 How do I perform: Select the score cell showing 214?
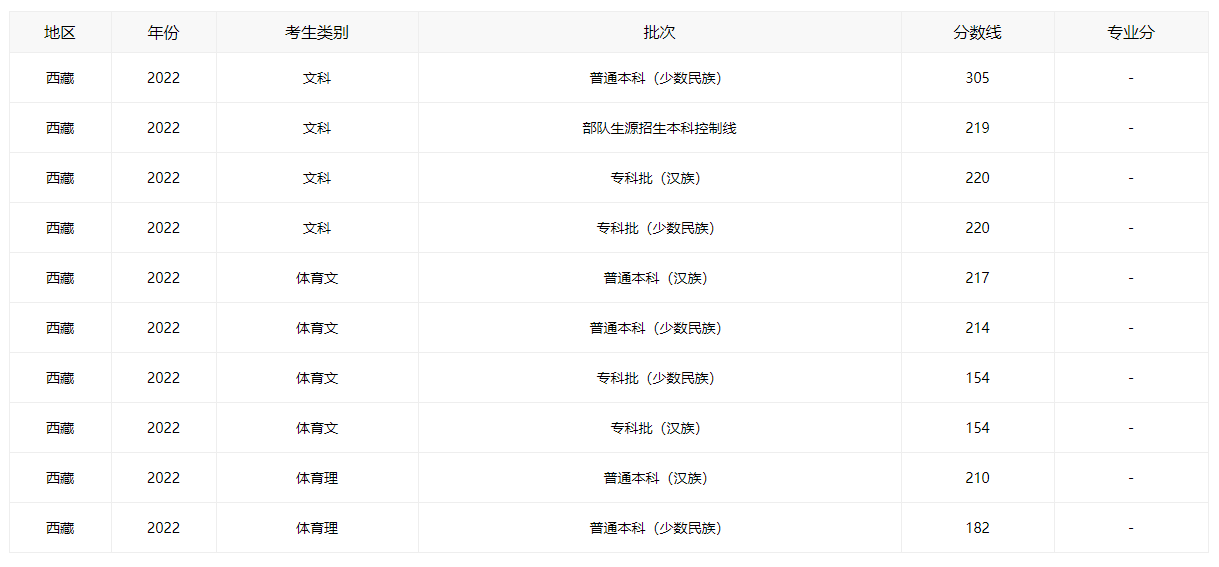977,328
